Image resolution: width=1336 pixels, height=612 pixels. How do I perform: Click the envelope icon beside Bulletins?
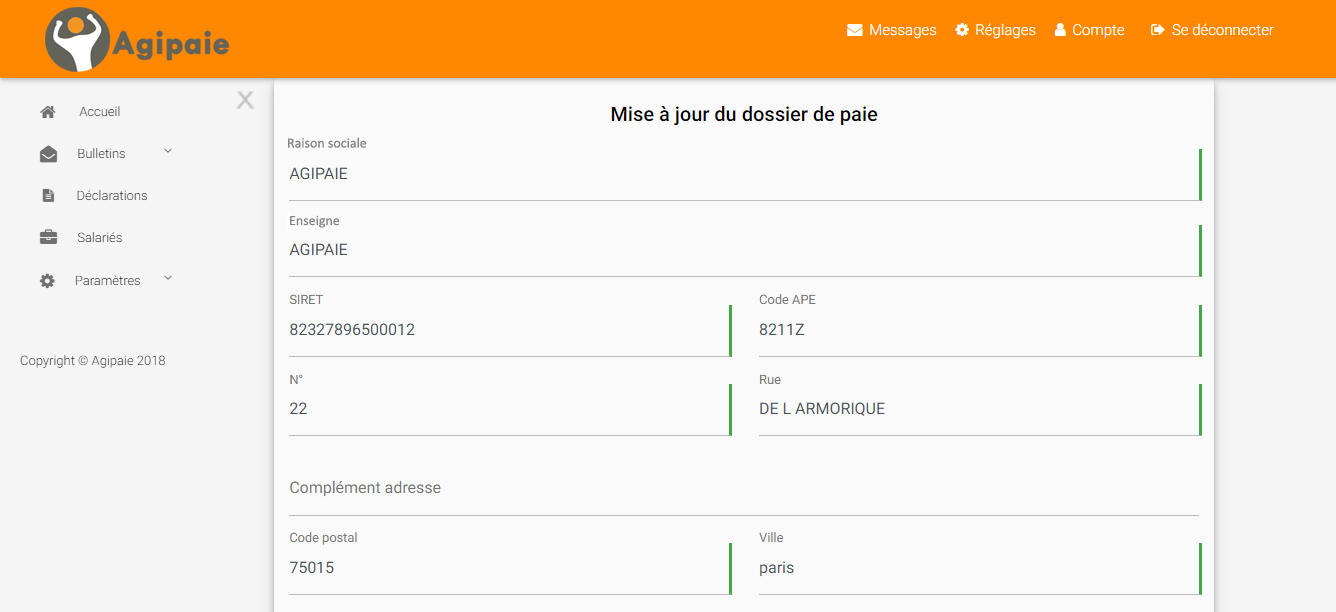(x=48, y=154)
